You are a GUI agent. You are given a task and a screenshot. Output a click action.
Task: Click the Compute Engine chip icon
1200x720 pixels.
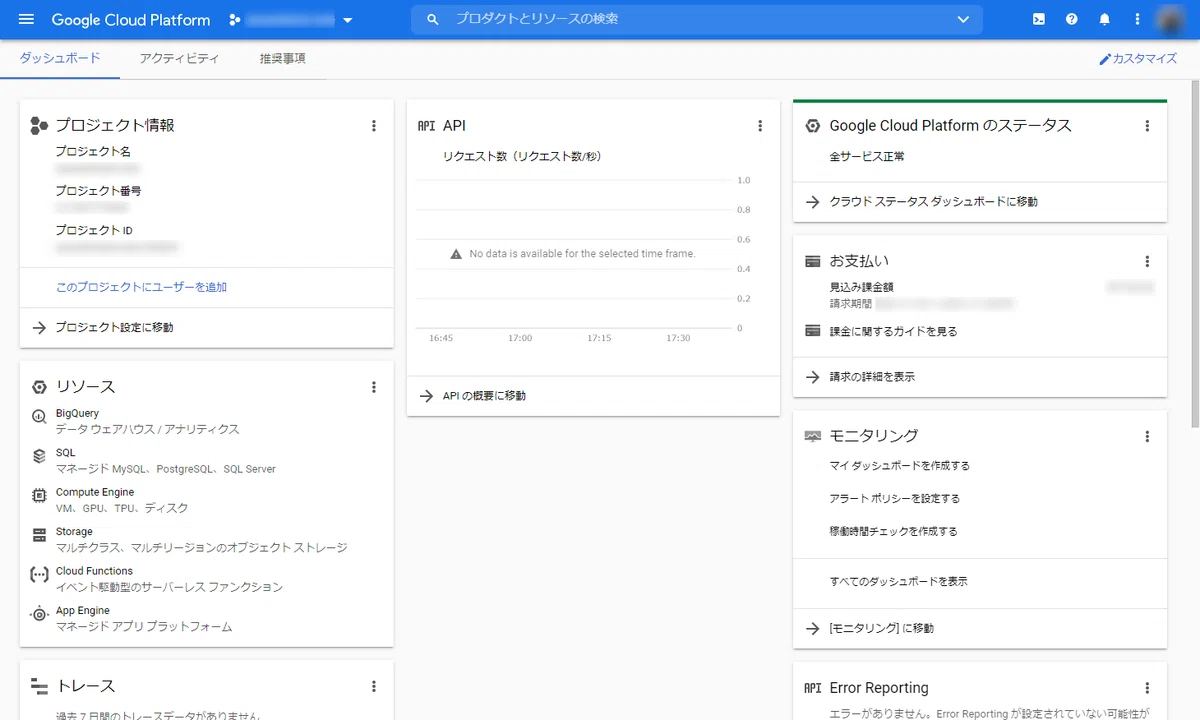pyautogui.click(x=39, y=496)
